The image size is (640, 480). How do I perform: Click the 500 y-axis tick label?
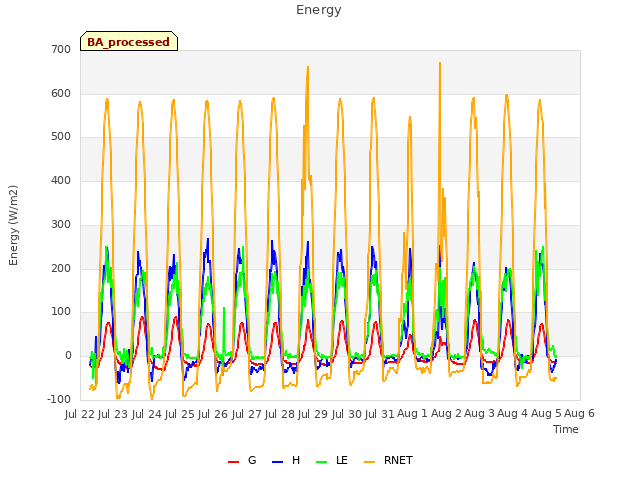coord(61,137)
